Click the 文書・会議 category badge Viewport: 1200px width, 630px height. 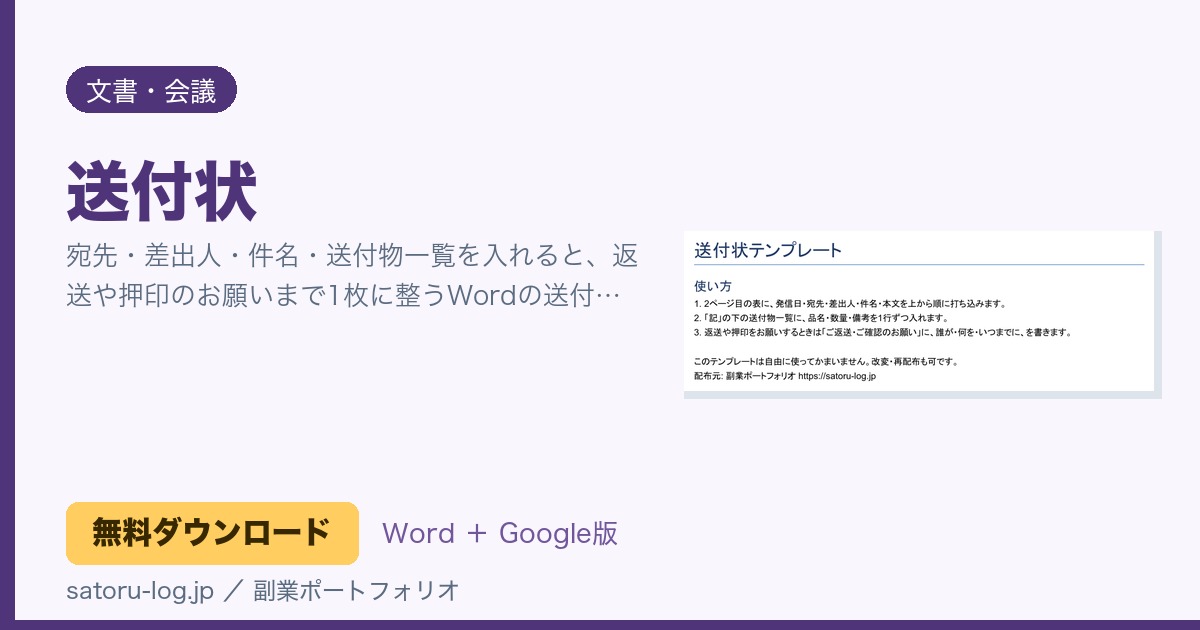click(x=151, y=90)
